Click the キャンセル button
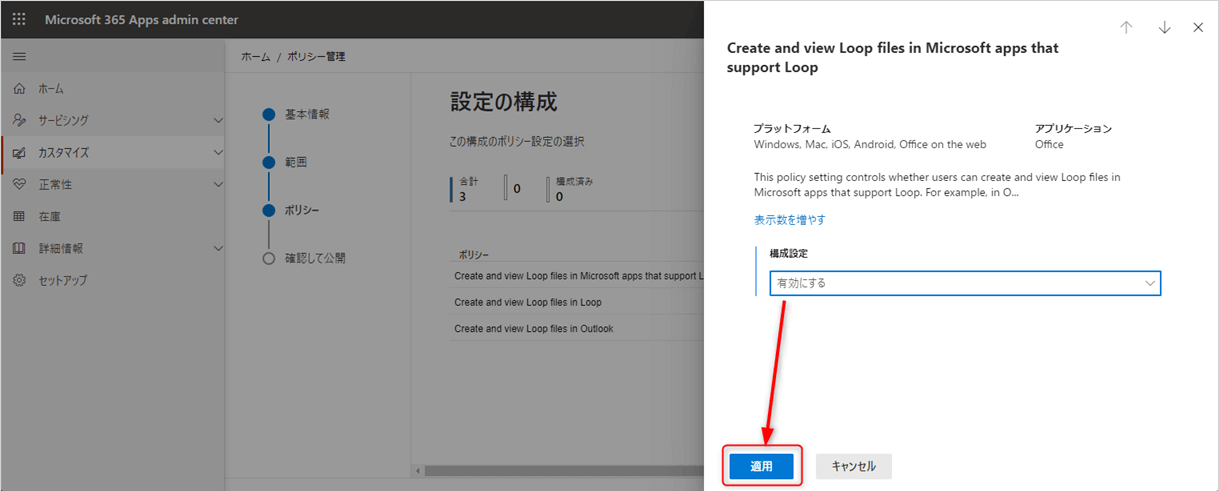The image size is (1219, 492). (853, 466)
